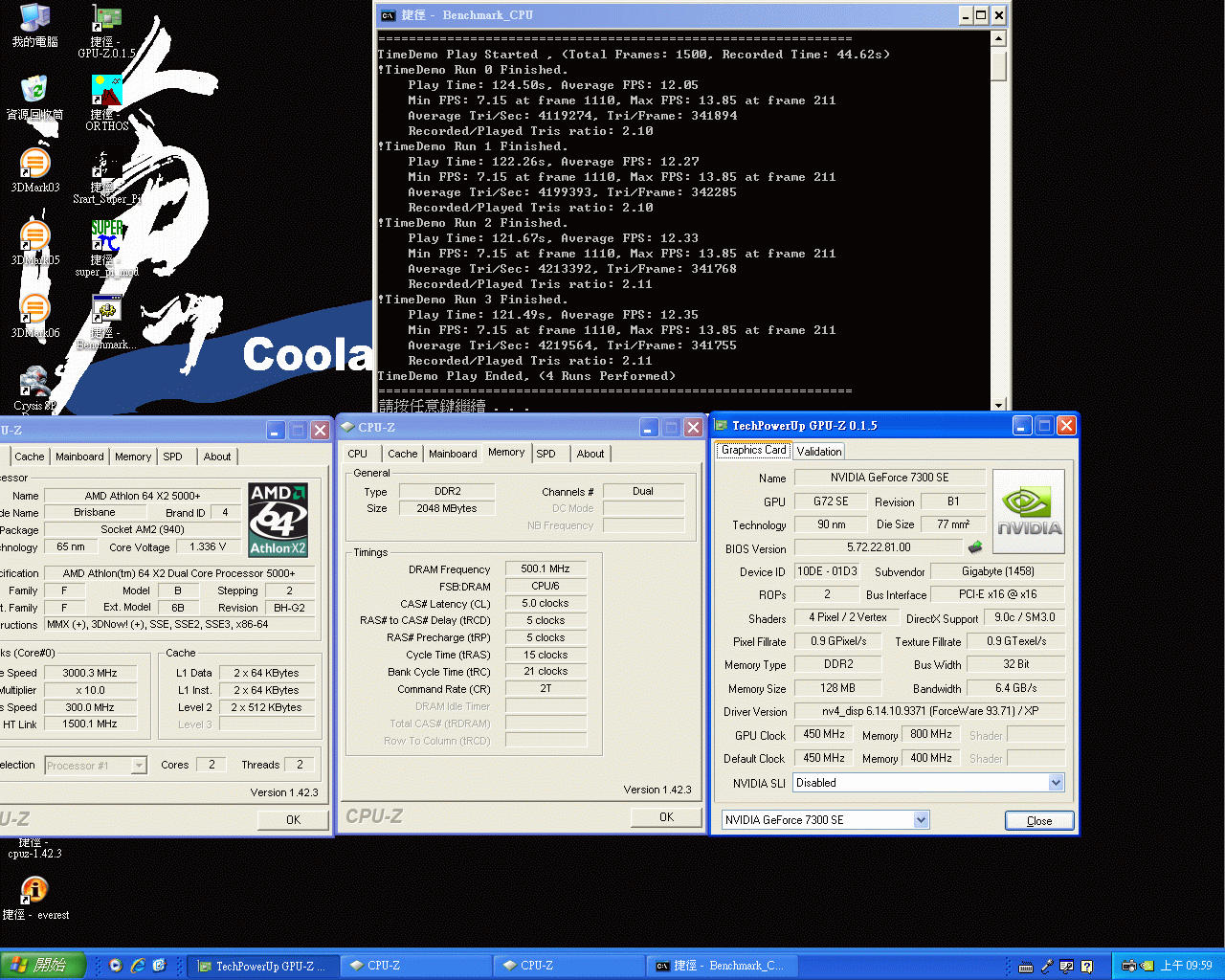Switch to the CPU tab in the CPU-Z memory window
This screenshot has width=1225, height=980.
(x=357, y=454)
